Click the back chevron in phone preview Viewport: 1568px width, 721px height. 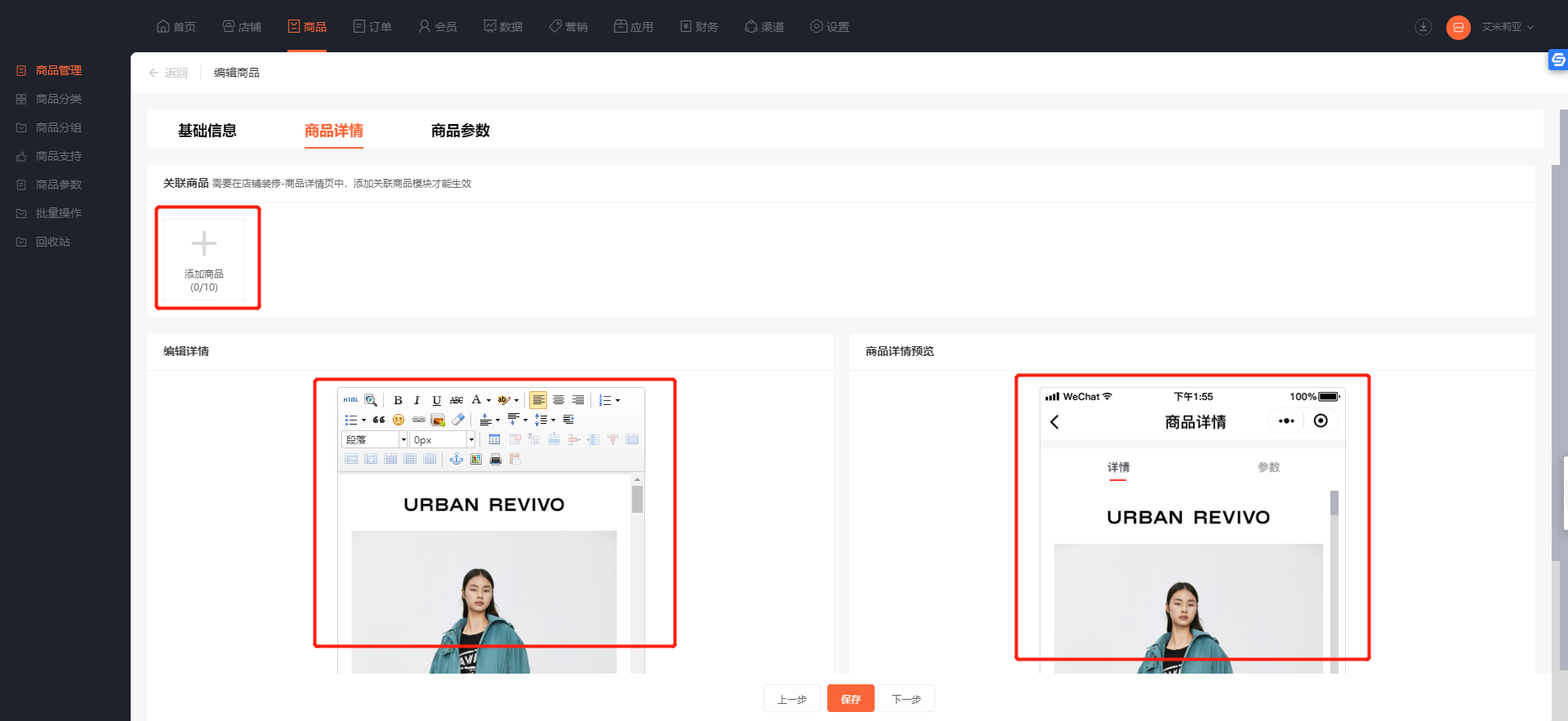click(x=1054, y=422)
